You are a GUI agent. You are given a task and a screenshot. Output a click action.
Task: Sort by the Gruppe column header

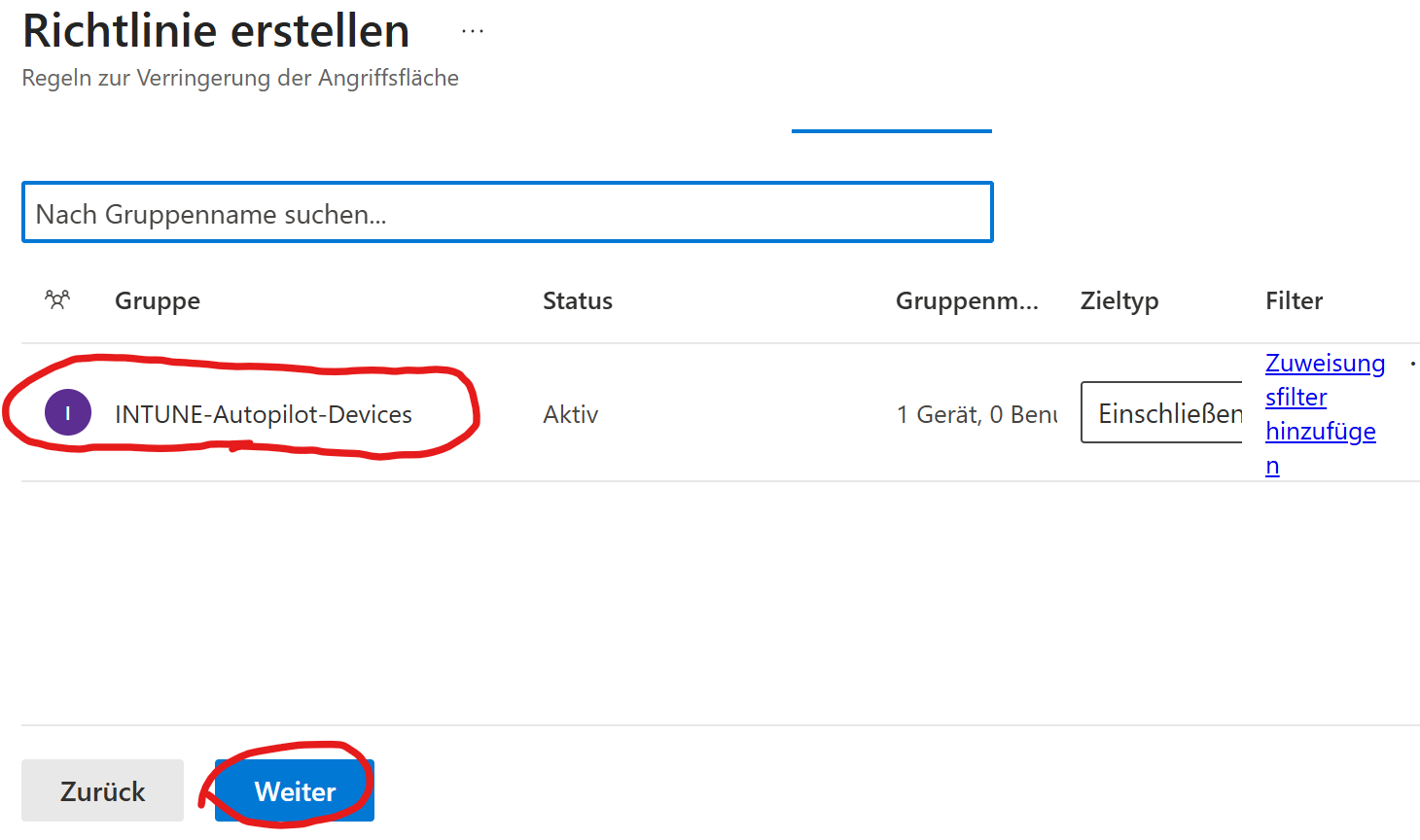click(158, 301)
